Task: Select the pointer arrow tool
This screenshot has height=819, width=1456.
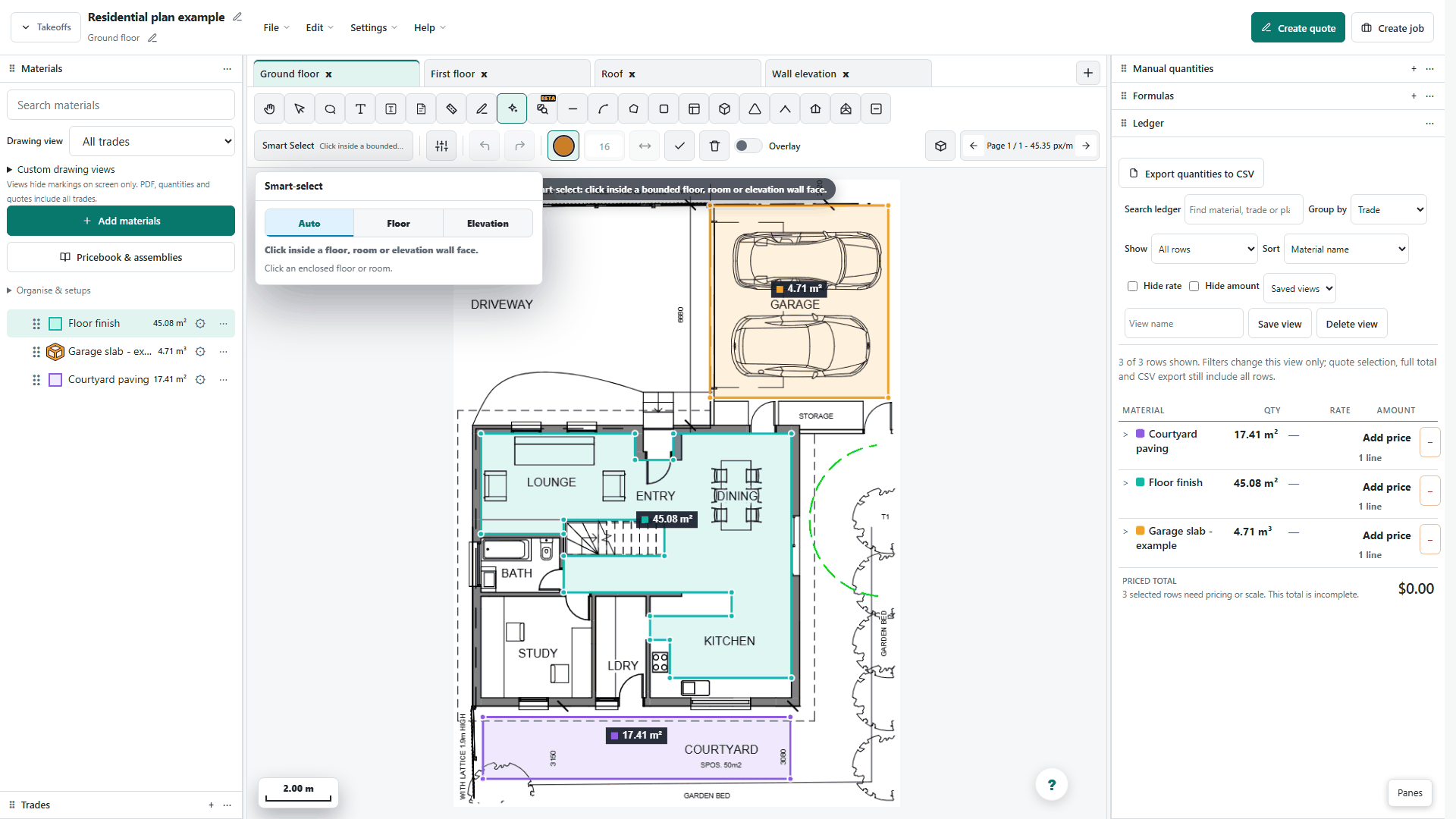Action: click(300, 109)
